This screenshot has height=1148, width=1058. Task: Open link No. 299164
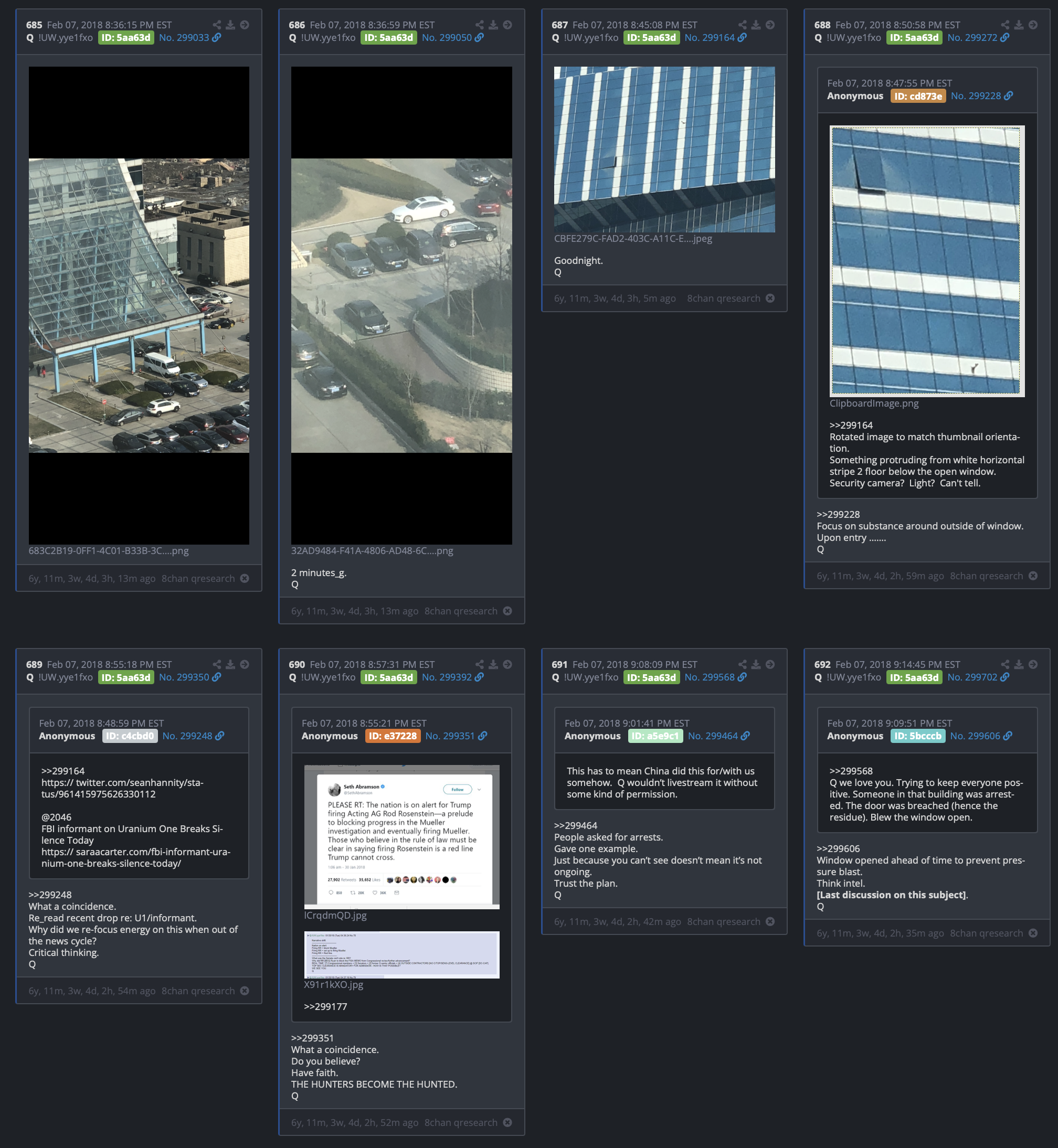click(x=716, y=37)
